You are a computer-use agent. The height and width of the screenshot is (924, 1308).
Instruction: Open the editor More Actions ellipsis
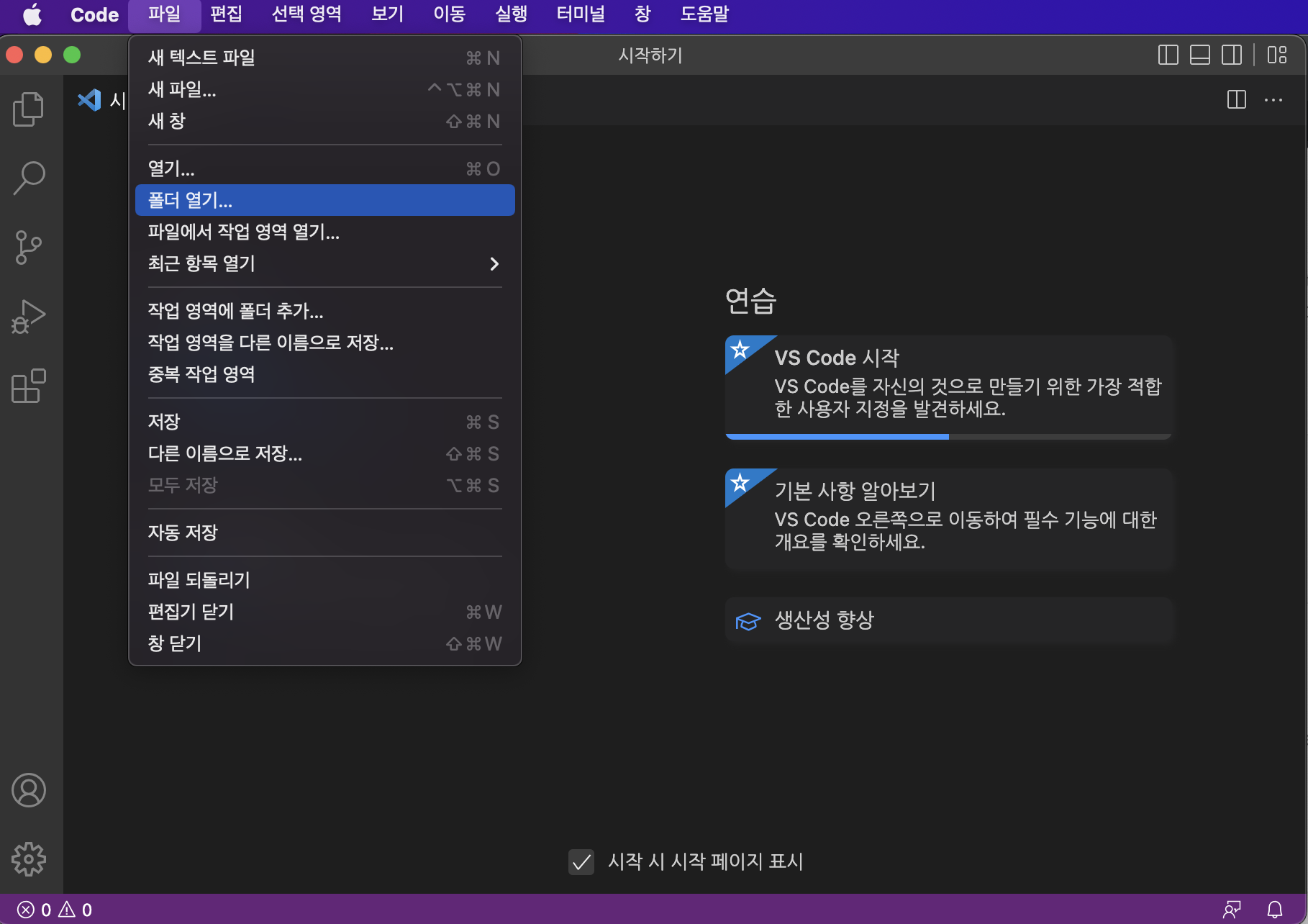[x=1273, y=100]
